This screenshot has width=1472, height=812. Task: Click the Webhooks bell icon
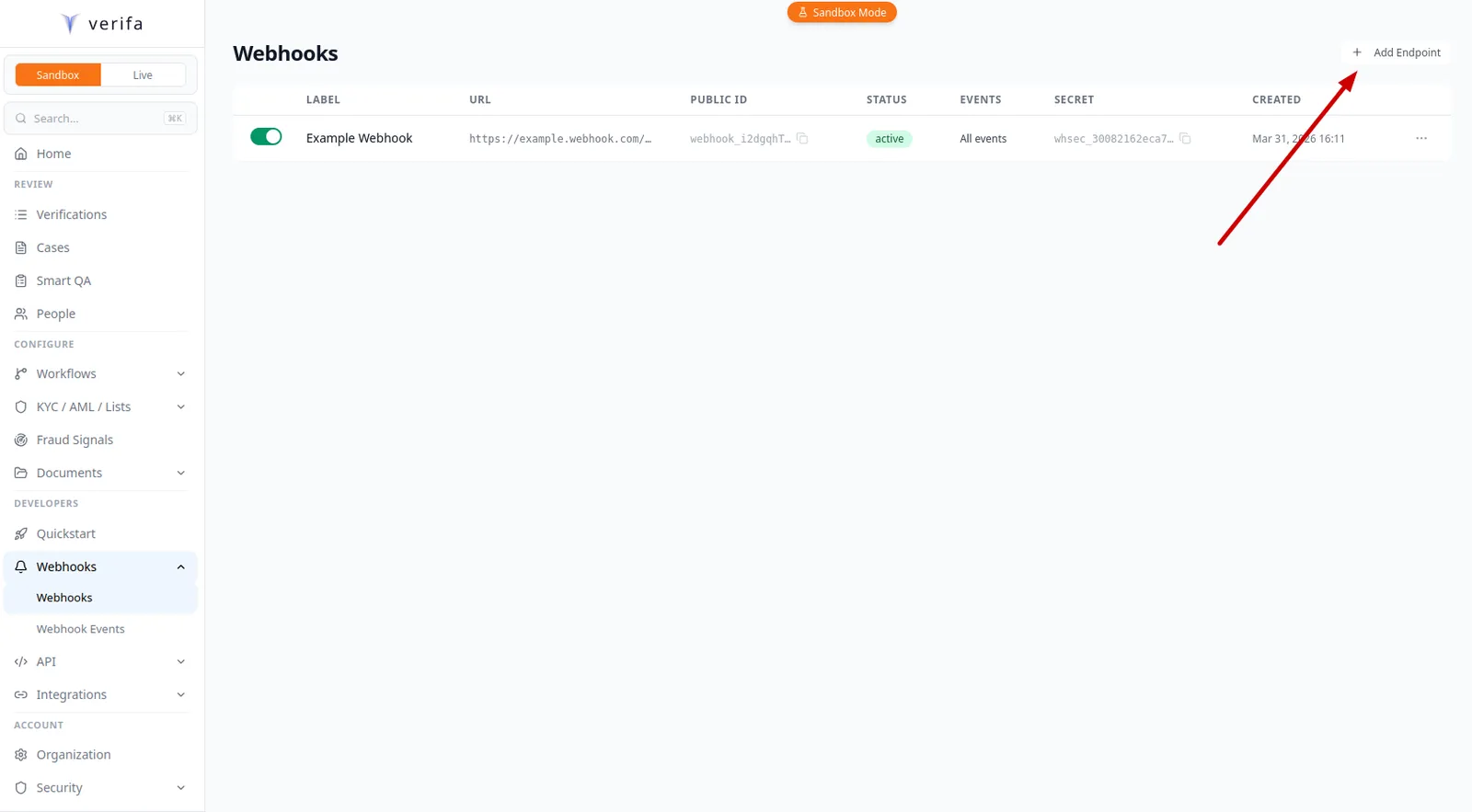coord(21,566)
